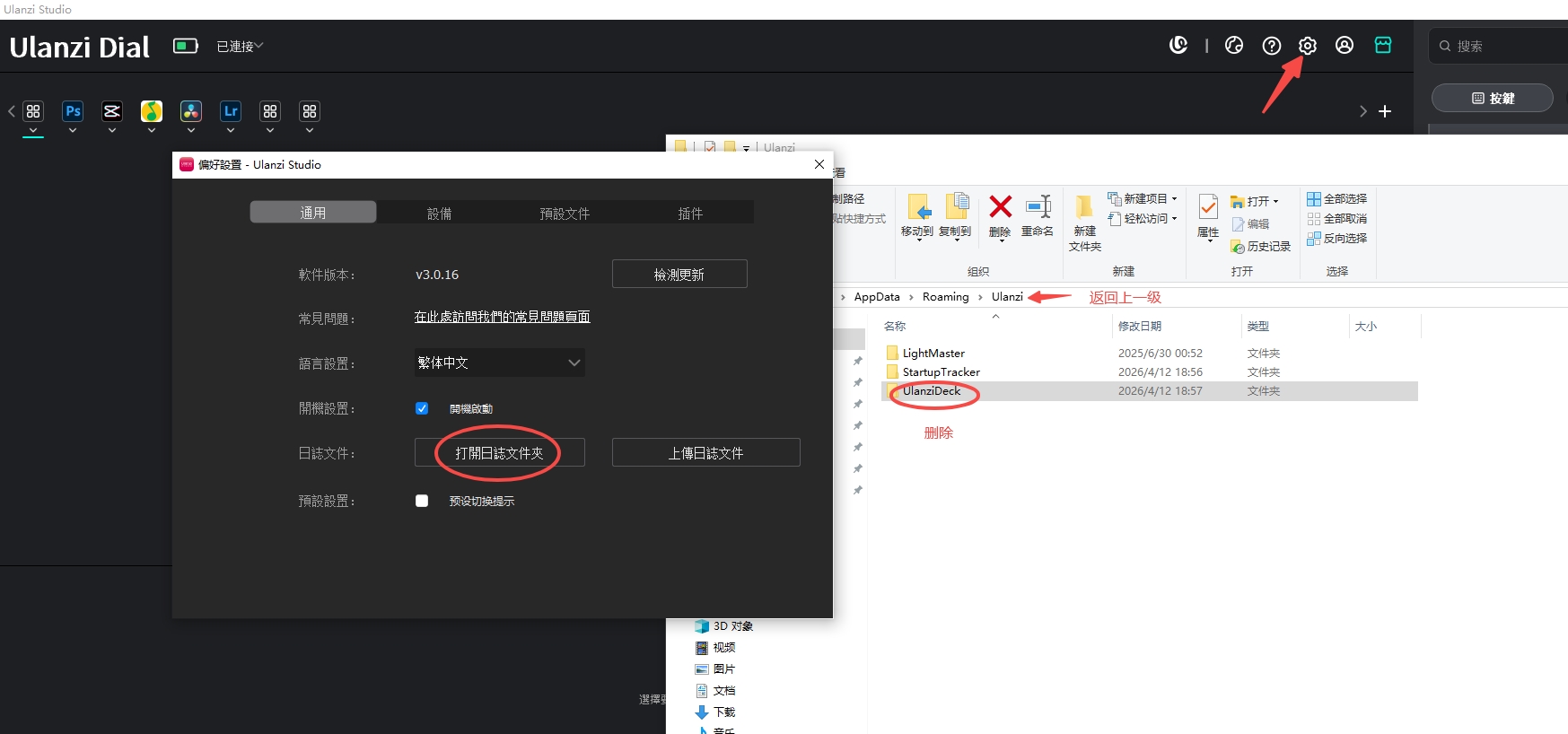The height and width of the screenshot is (734, 1568).
Task: Select the StartupTracker folder
Action: 941,372
